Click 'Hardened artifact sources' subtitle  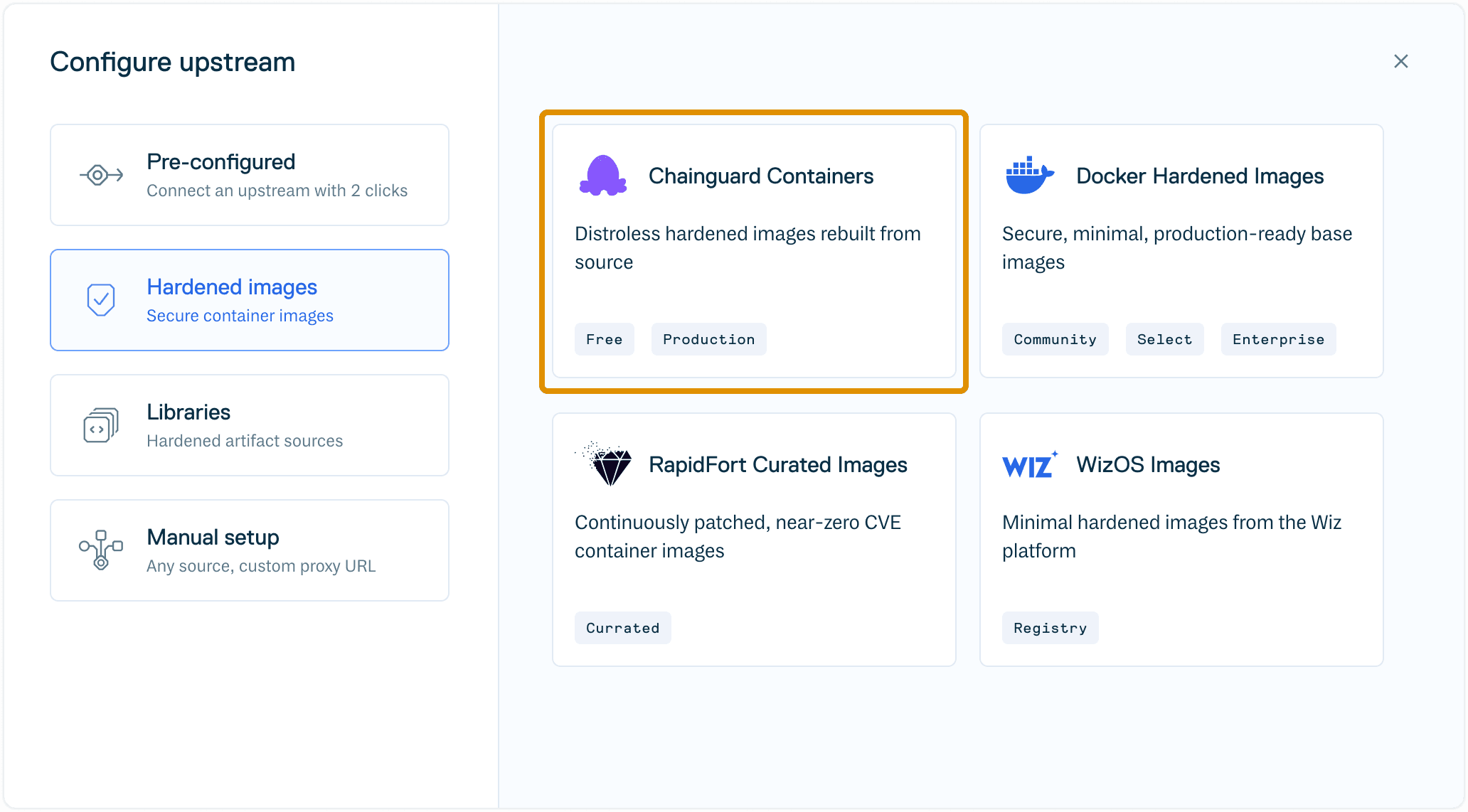245,441
